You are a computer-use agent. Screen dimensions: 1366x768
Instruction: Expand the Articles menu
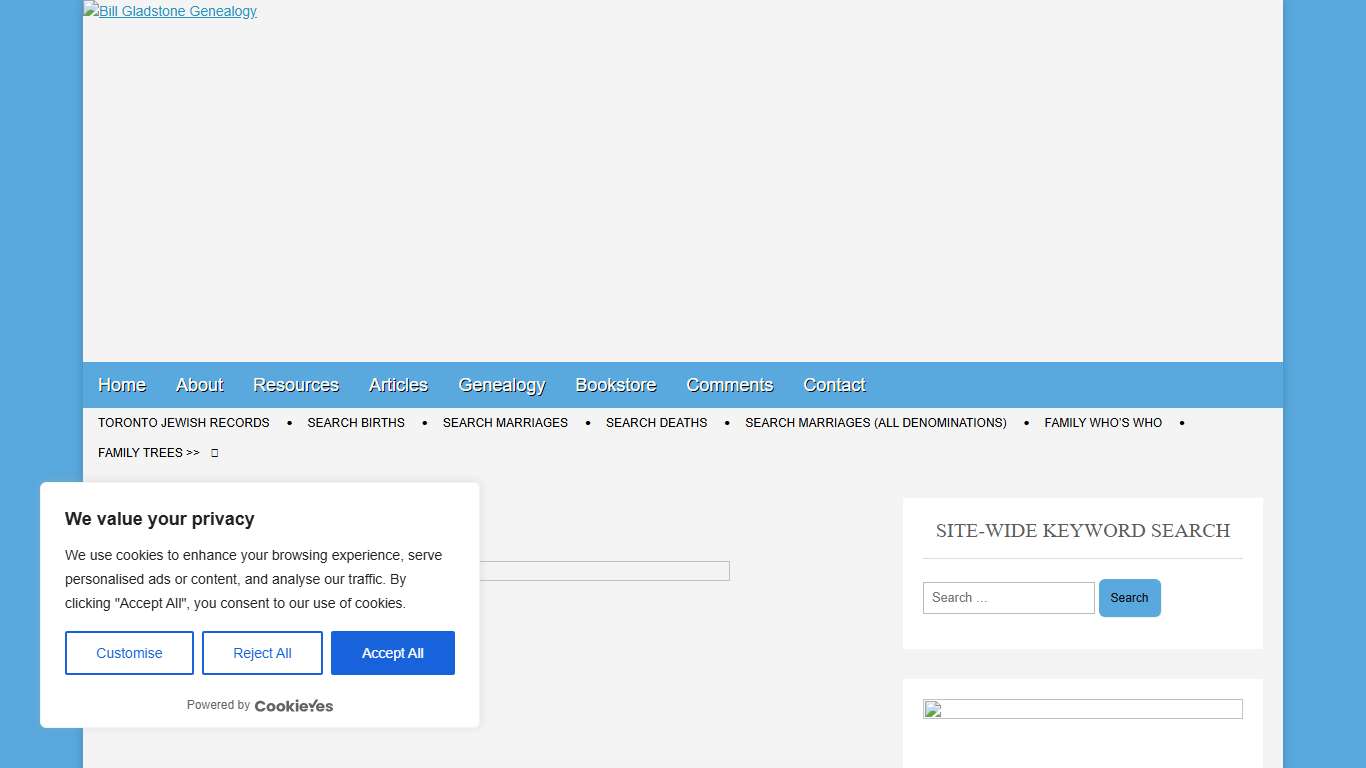[x=398, y=385]
